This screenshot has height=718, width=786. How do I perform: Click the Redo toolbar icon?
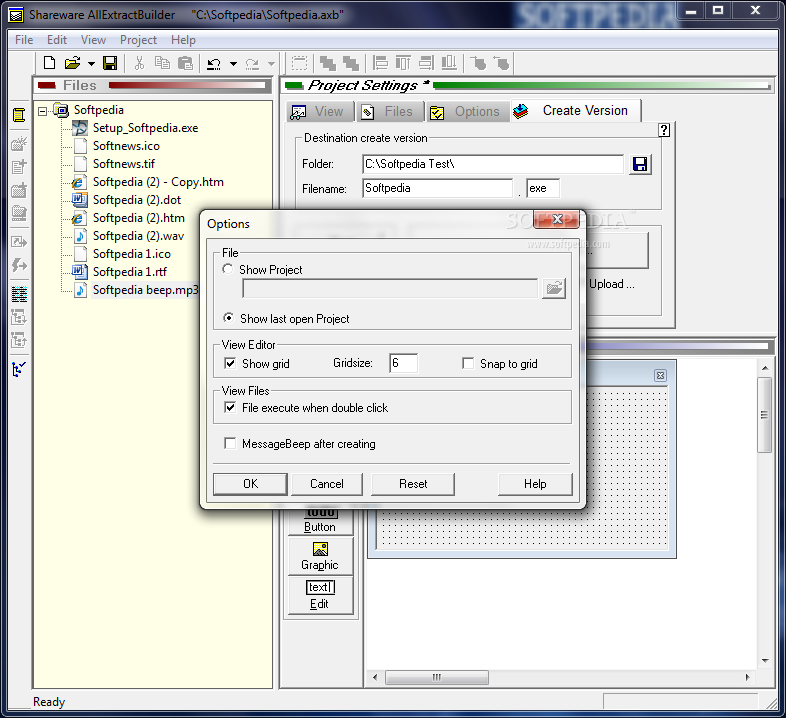pos(252,64)
